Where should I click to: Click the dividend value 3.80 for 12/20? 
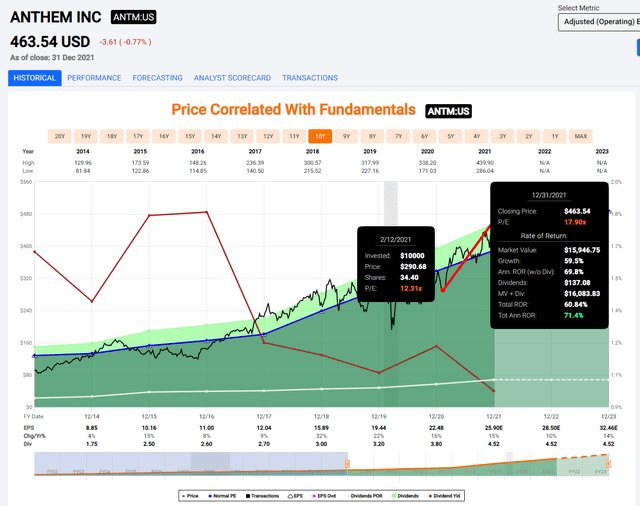pyautogui.click(x=436, y=444)
